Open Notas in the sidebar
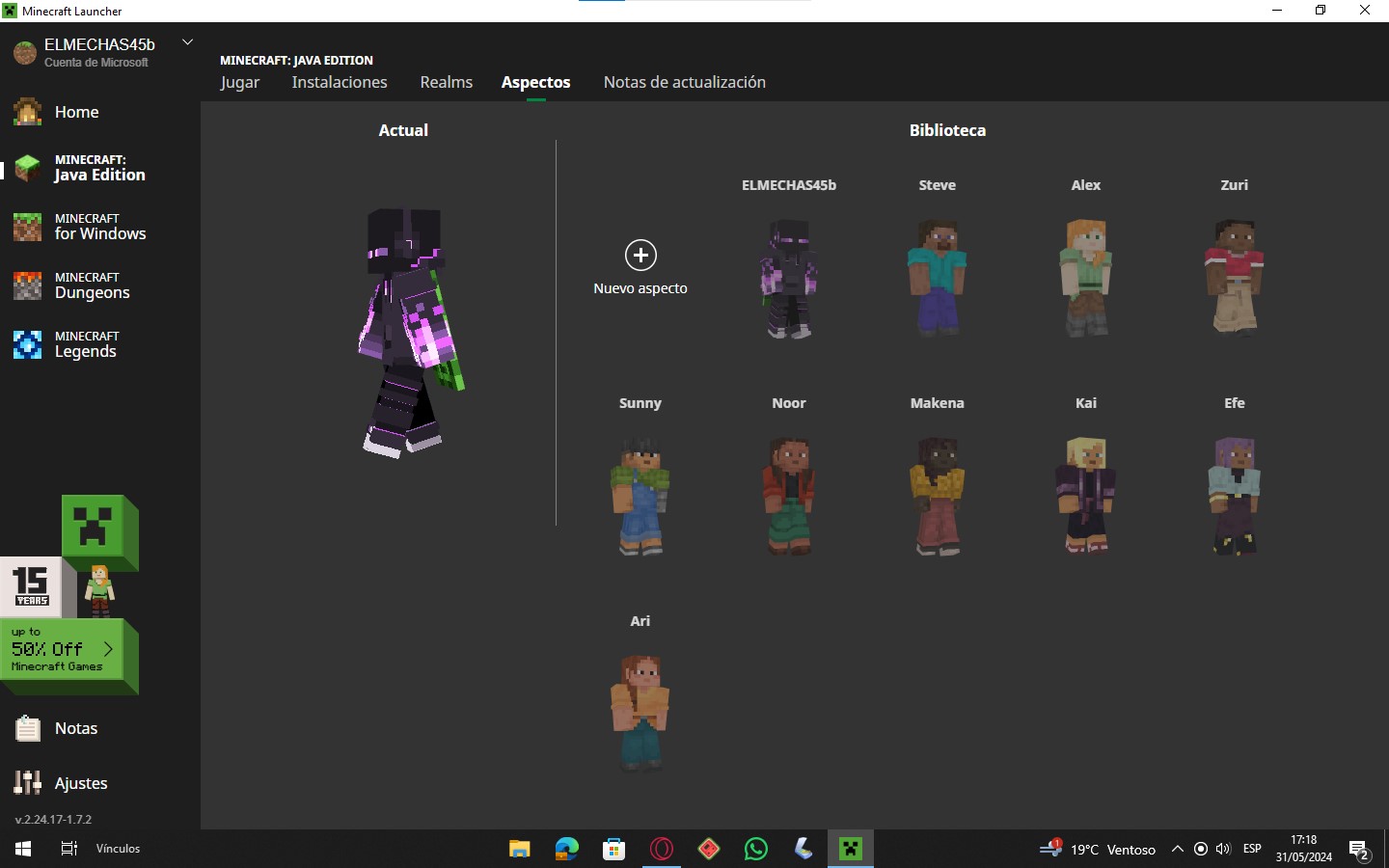The height and width of the screenshot is (868, 1389). click(75, 728)
